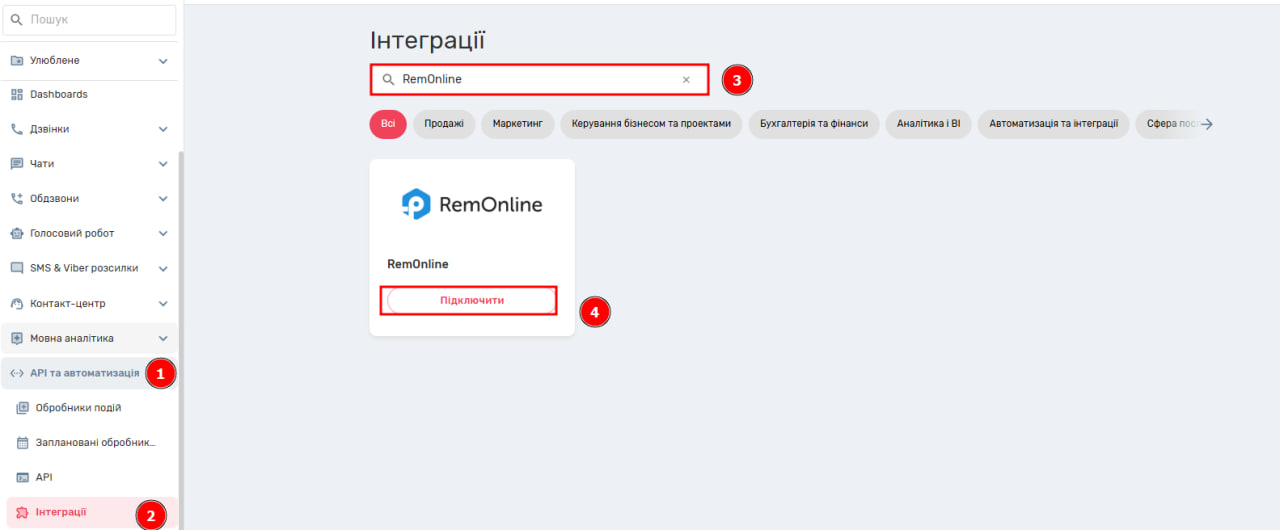Image resolution: width=1280 pixels, height=530 pixels.
Task: Click the SMS & Viber розсилки icon
Action: 17,268
